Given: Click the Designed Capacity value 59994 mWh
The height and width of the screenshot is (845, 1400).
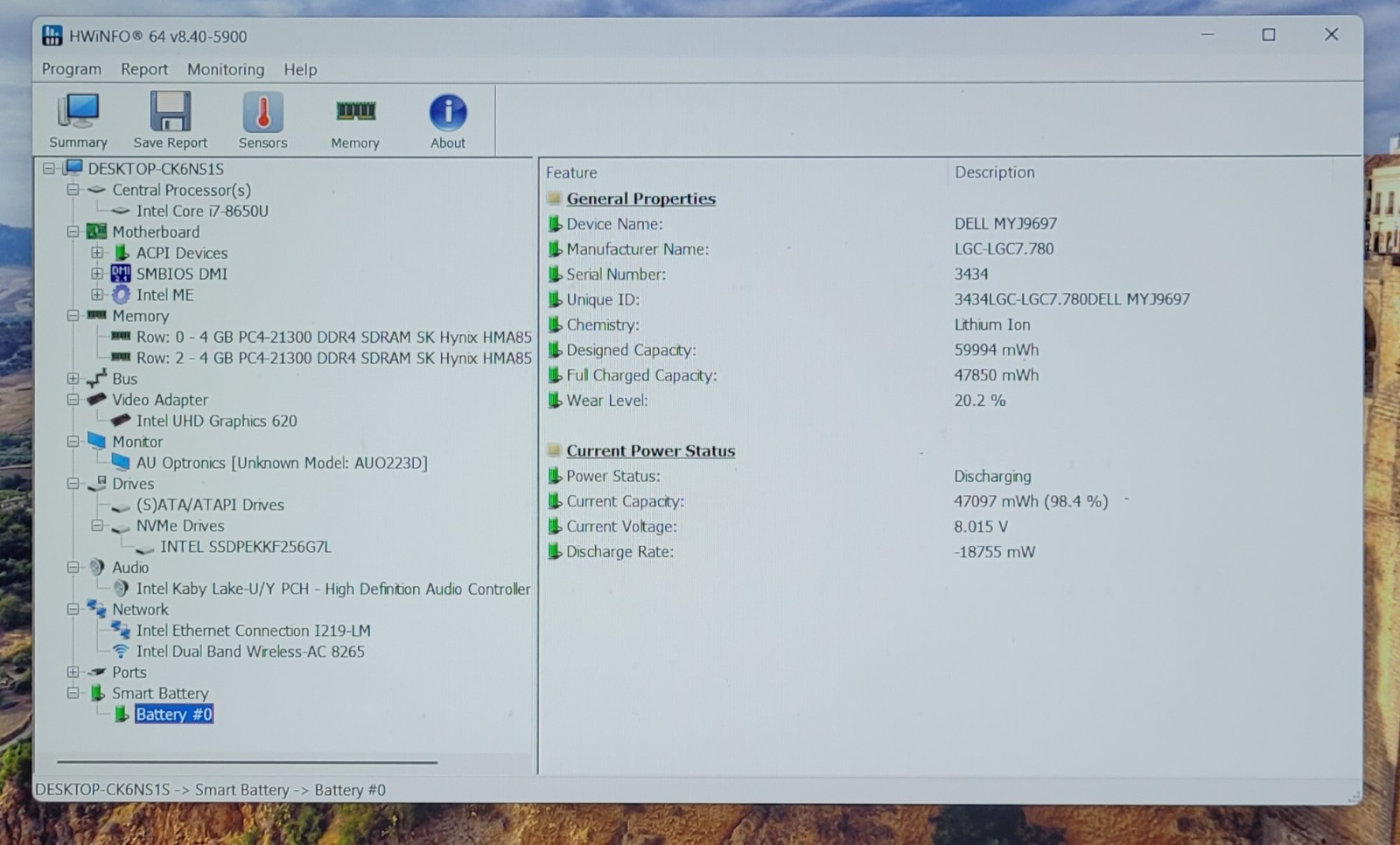Looking at the screenshot, I should [997, 350].
